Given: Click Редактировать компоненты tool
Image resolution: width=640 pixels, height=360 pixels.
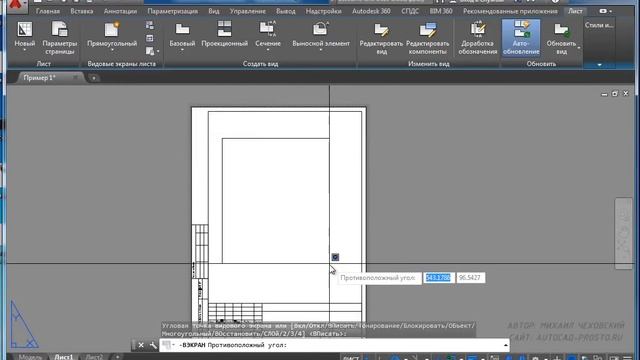Looking at the screenshot, I should tap(428, 38).
